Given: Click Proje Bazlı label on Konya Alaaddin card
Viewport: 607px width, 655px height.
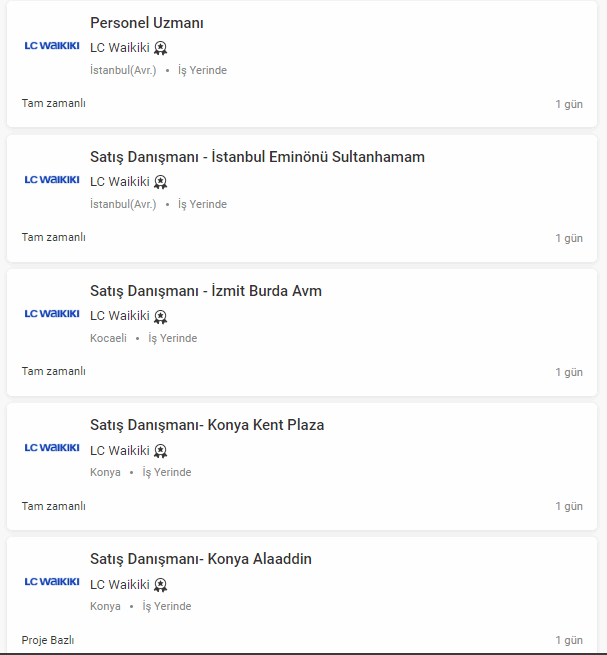Looking at the screenshot, I should click(48, 640).
